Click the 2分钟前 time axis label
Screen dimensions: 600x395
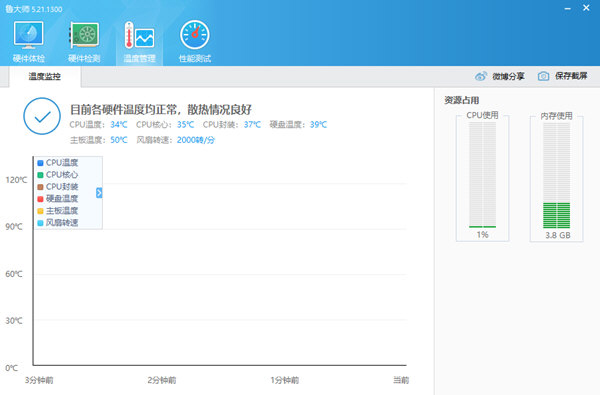(x=162, y=380)
